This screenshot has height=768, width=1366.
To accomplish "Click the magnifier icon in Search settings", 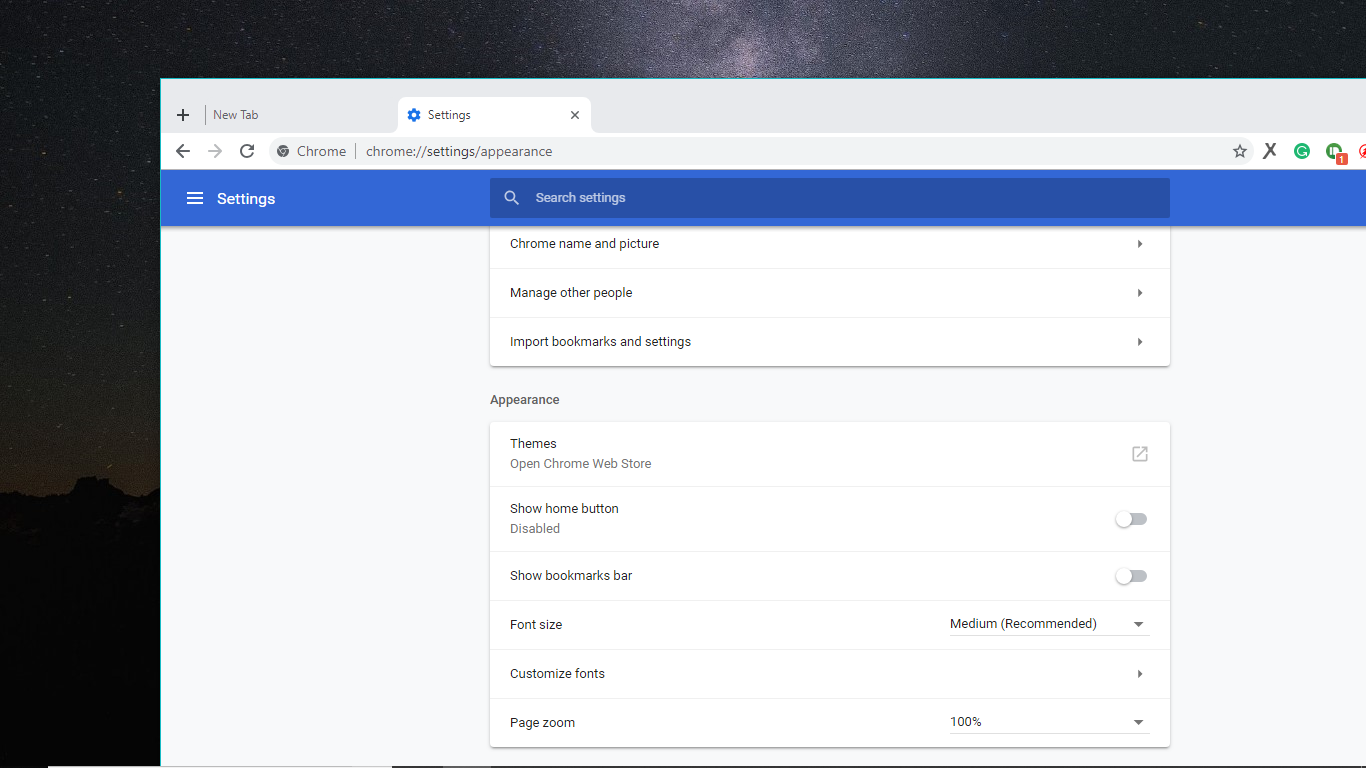I will [x=512, y=198].
